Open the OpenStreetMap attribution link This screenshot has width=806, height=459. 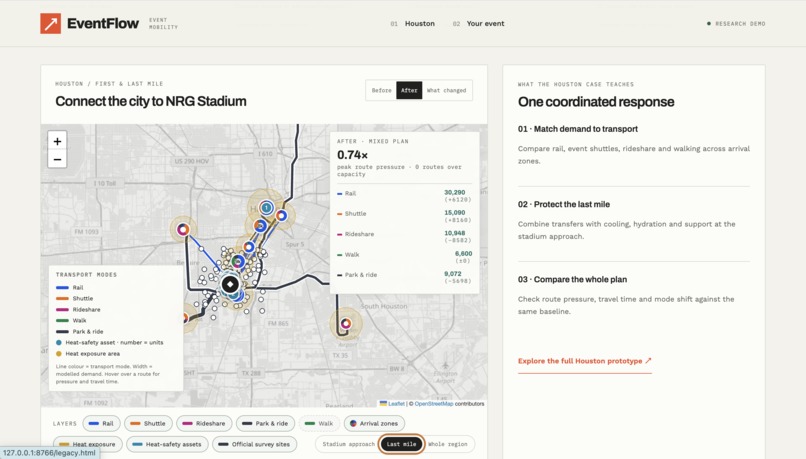point(434,404)
